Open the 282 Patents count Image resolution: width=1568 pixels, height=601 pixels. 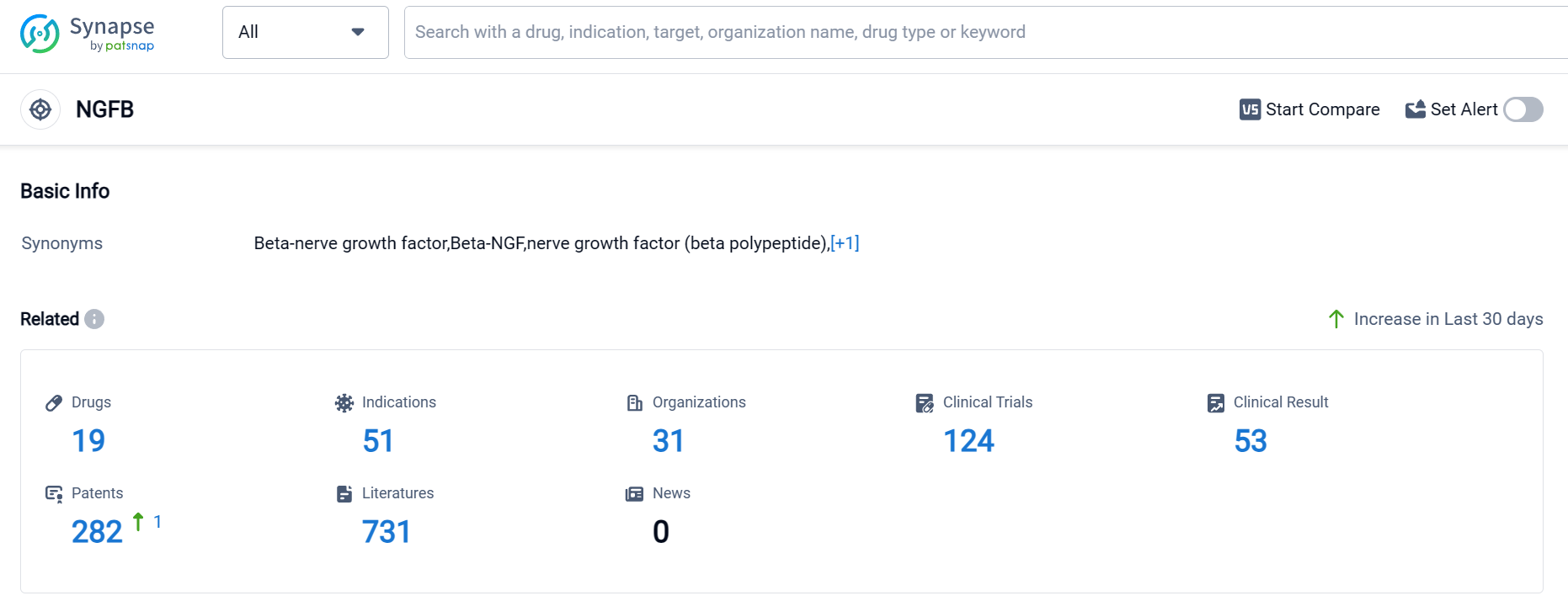97,532
